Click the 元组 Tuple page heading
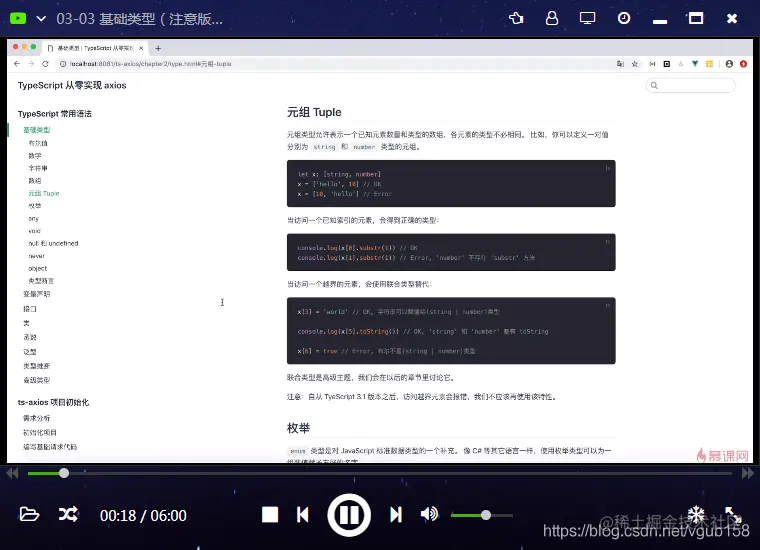The image size is (760, 550). point(314,112)
